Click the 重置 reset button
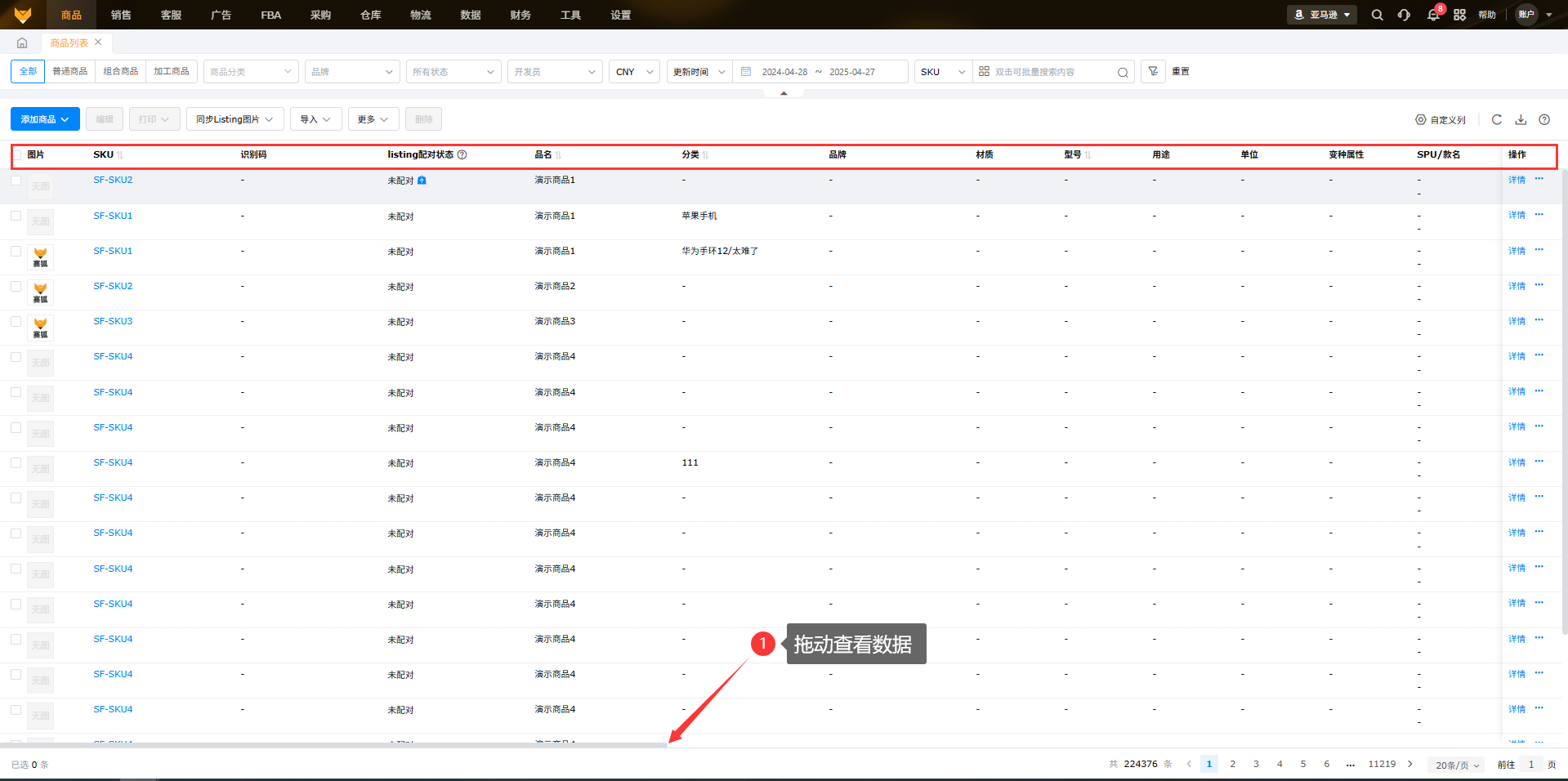The height and width of the screenshot is (781, 1568). coord(1180,72)
